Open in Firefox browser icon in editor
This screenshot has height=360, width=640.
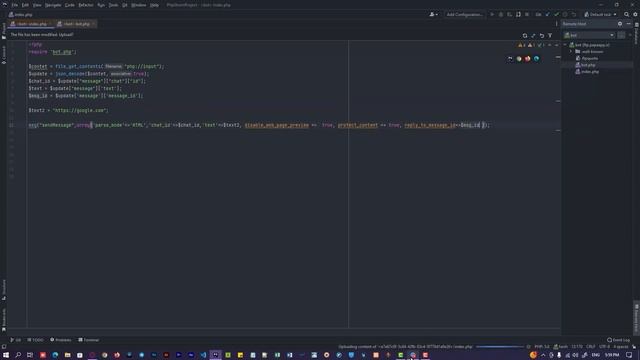pos(527,59)
